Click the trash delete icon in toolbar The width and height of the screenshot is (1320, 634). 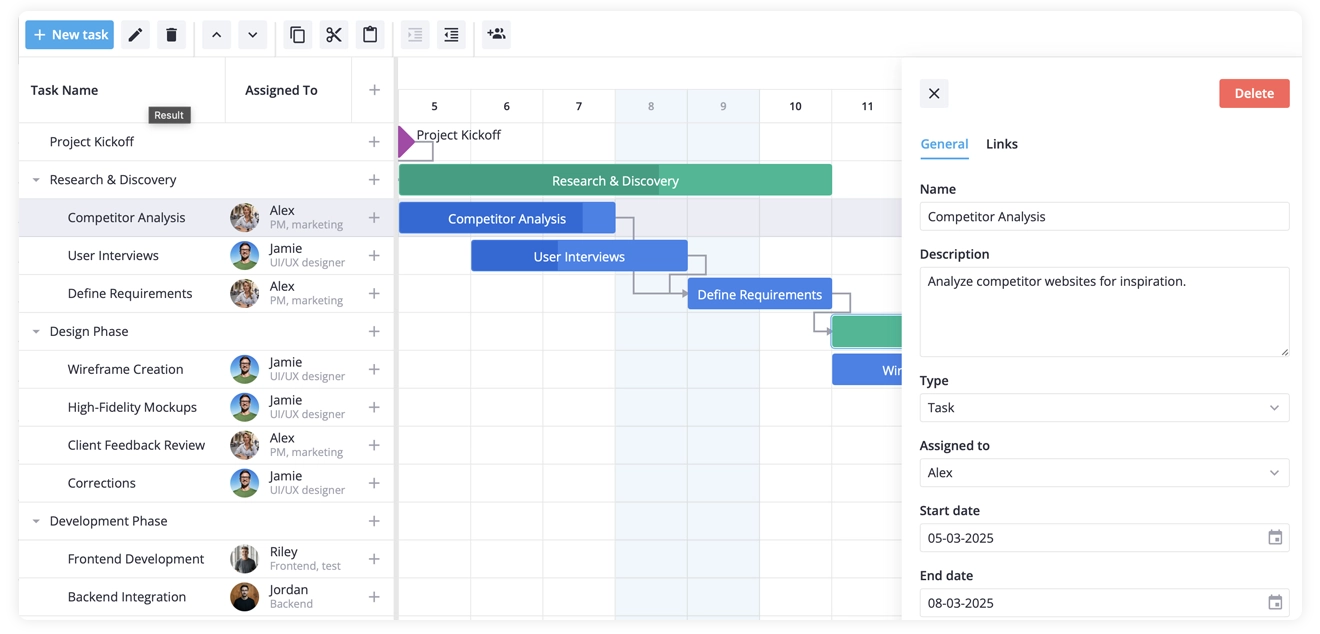[x=171, y=35]
